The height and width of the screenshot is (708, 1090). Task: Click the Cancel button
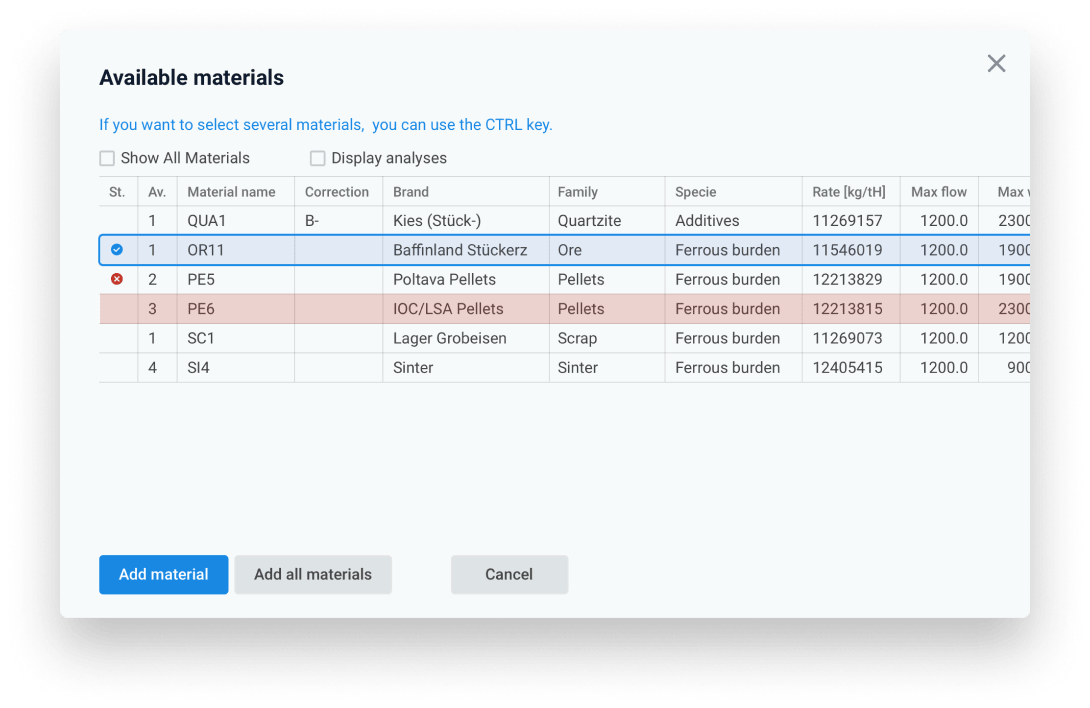(509, 574)
